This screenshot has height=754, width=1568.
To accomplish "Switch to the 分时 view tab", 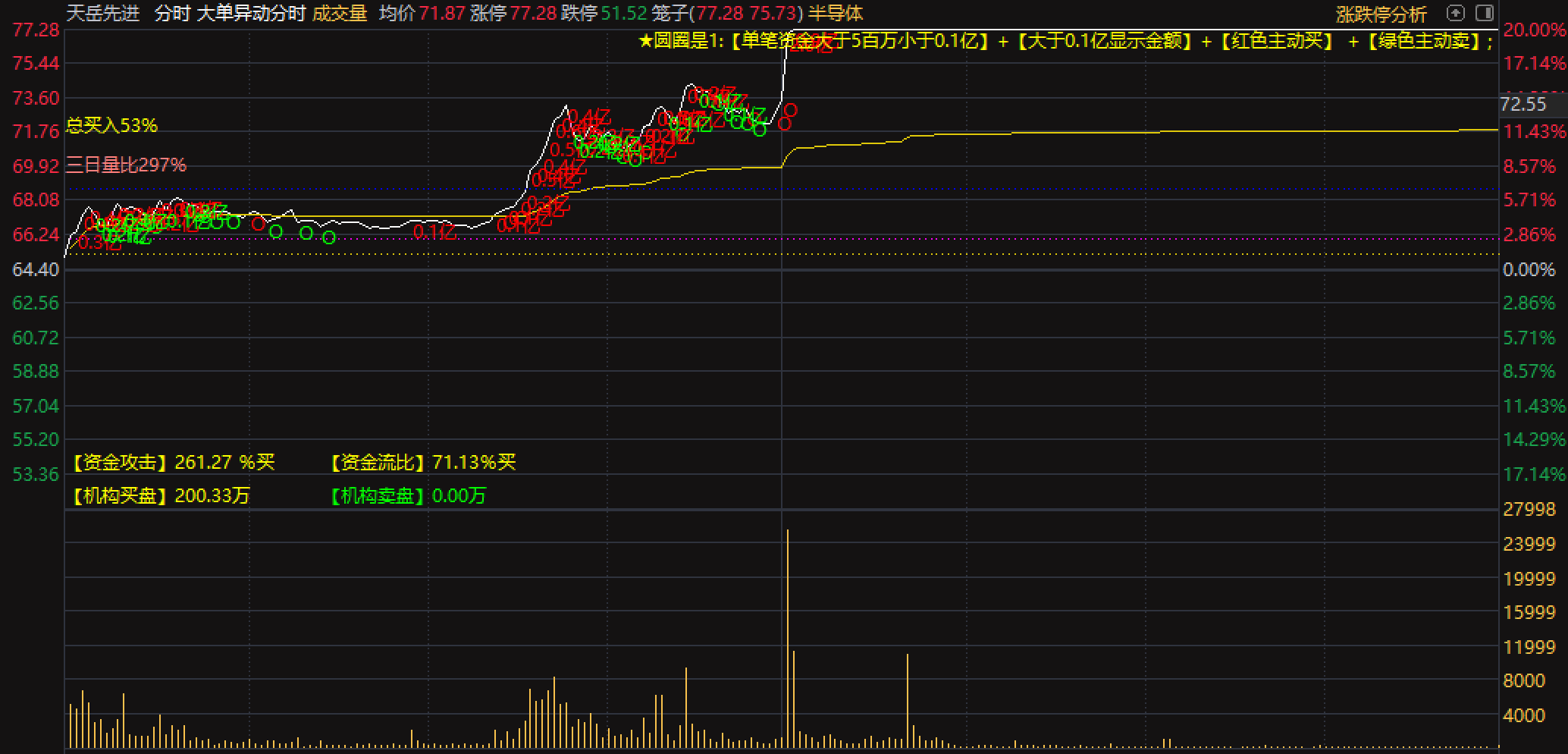I will 171,13.
